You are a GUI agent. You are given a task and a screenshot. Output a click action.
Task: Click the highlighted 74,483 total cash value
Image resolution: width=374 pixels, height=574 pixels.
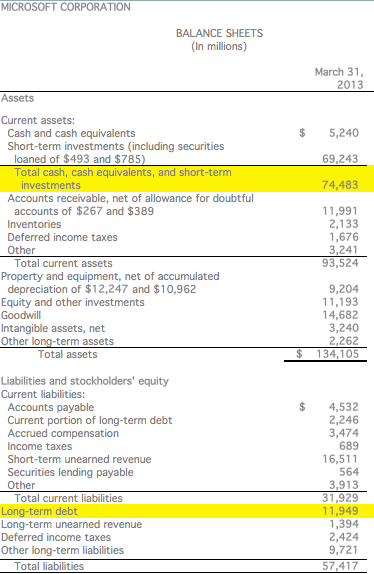click(x=340, y=185)
